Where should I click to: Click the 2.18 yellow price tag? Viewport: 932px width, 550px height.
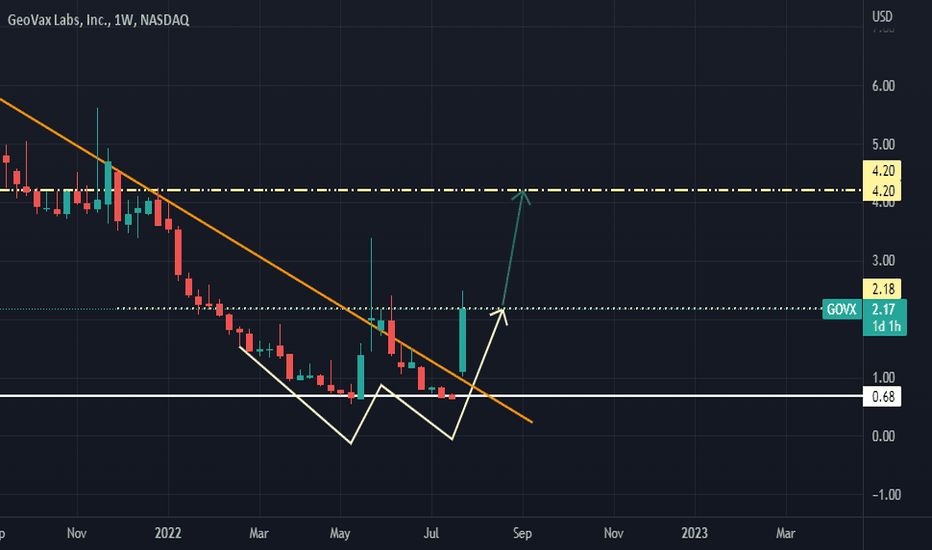tap(882, 289)
